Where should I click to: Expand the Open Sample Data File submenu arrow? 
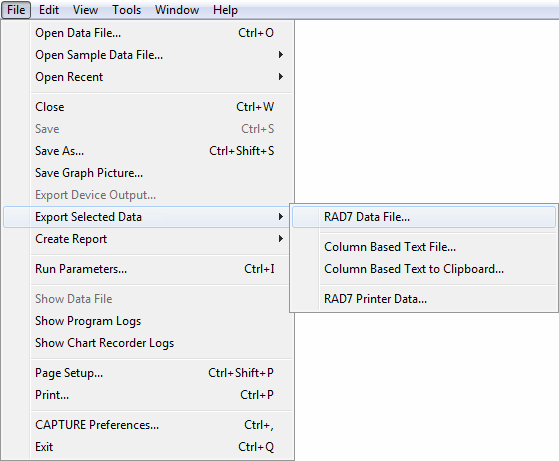pyautogui.click(x=281, y=55)
